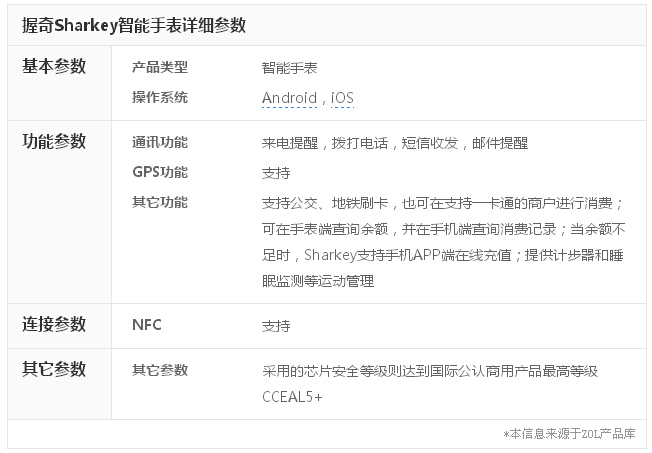Click the NFC label
The width and height of the screenshot is (652, 453).
point(147,325)
